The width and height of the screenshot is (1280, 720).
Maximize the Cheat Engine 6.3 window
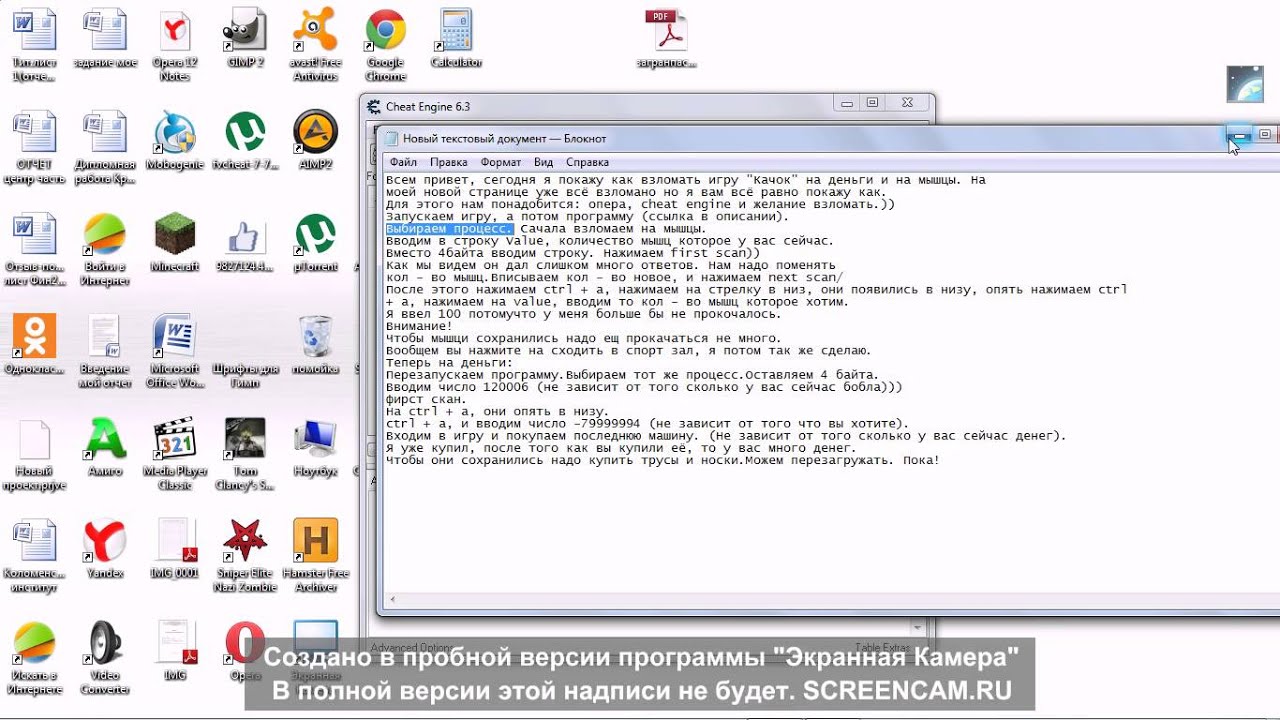[x=872, y=102]
